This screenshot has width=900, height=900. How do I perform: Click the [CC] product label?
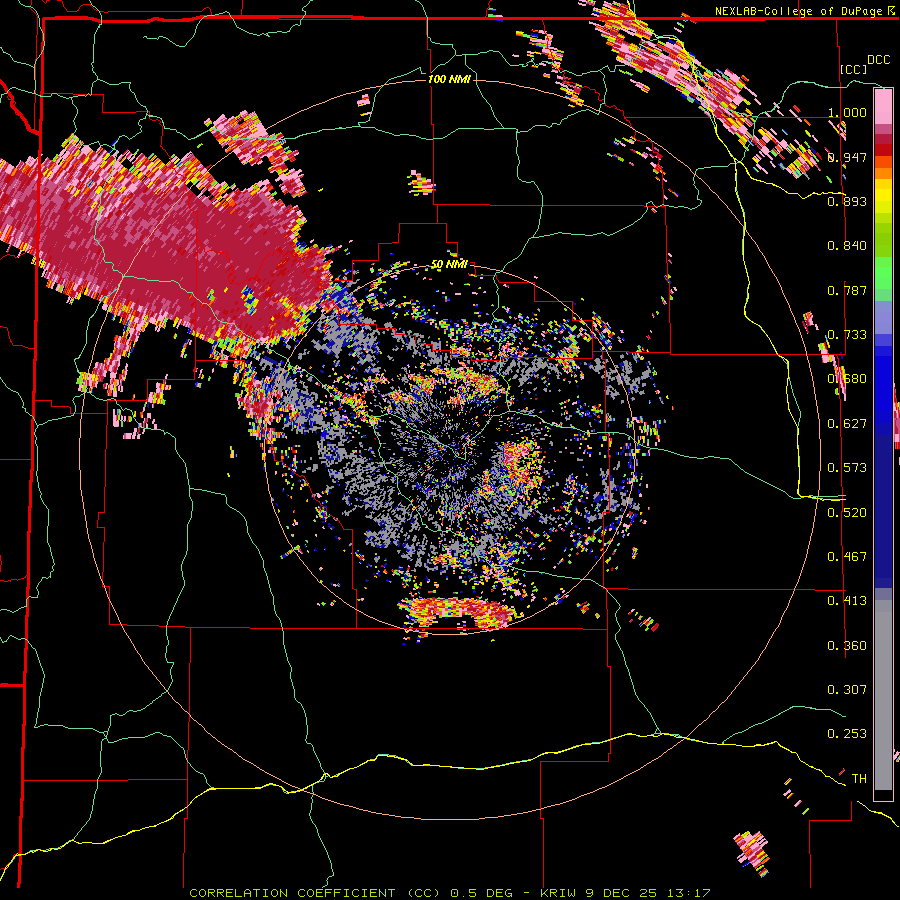click(x=854, y=69)
